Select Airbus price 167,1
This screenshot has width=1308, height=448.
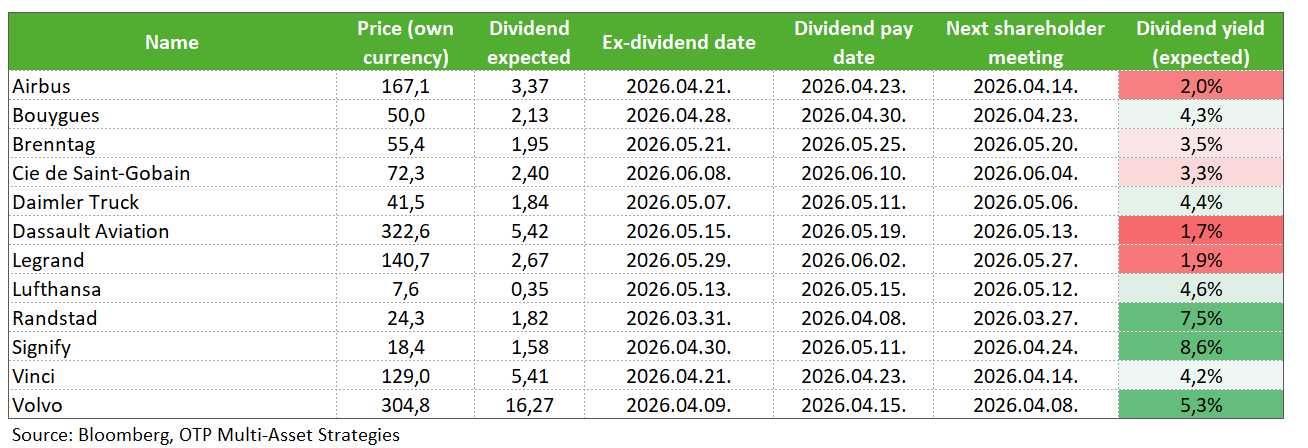(406, 87)
